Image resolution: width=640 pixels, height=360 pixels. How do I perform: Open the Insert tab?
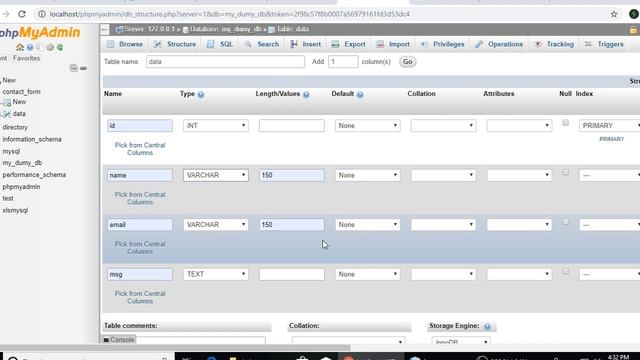tap(306, 44)
